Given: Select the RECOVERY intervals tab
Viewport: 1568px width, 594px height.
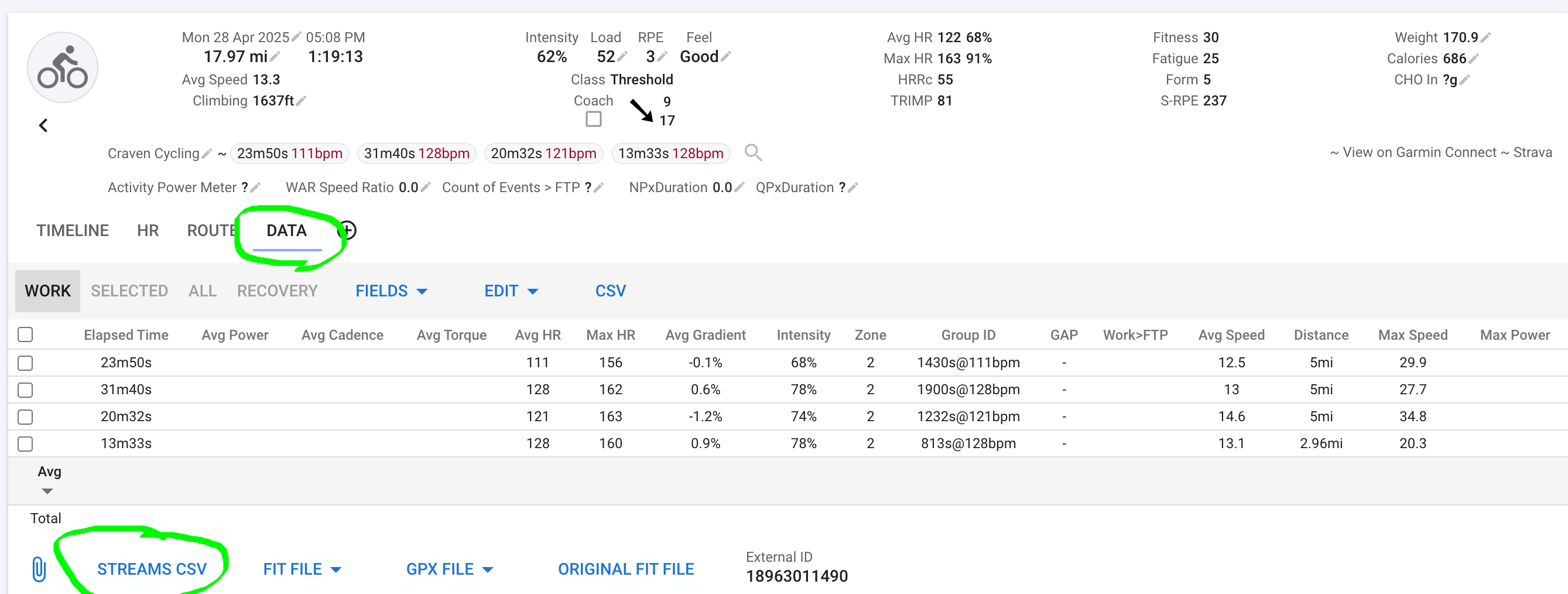Looking at the screenshot, I should click(277, 291).
